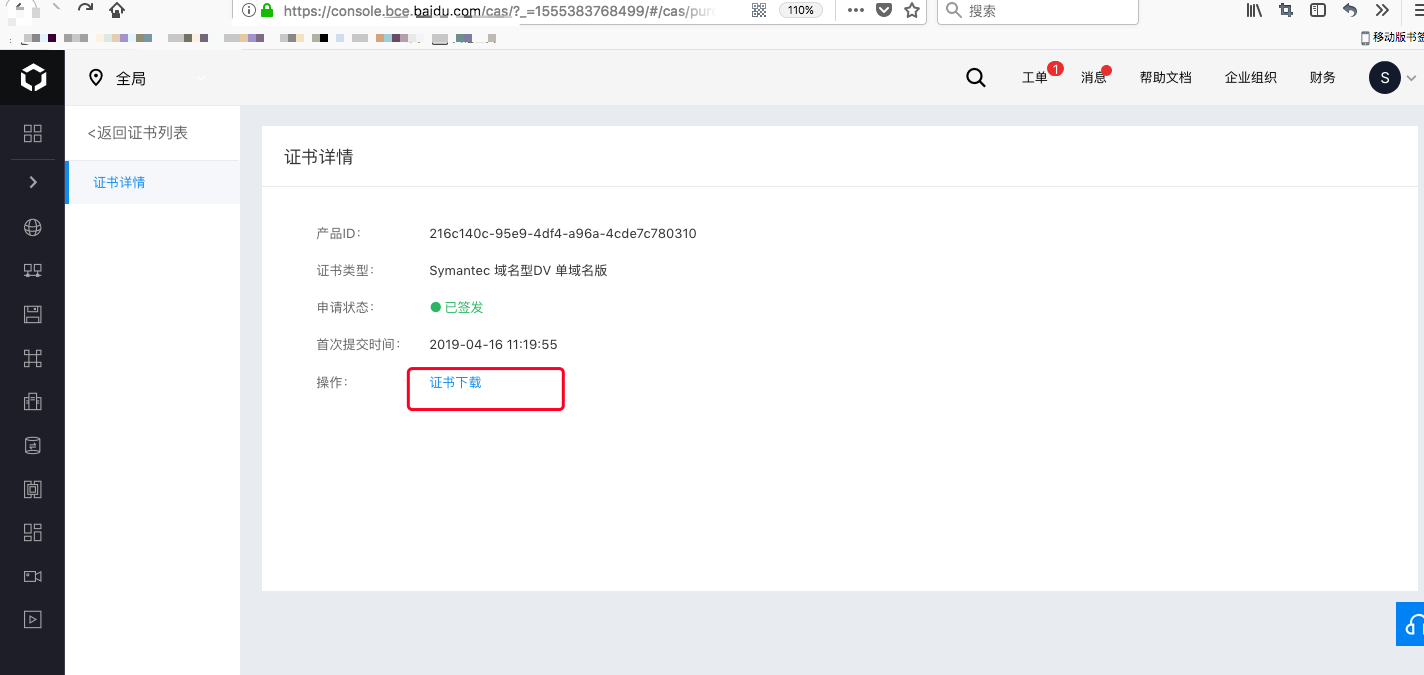Open the page actions three-dot menu

[x=856, y=11]
